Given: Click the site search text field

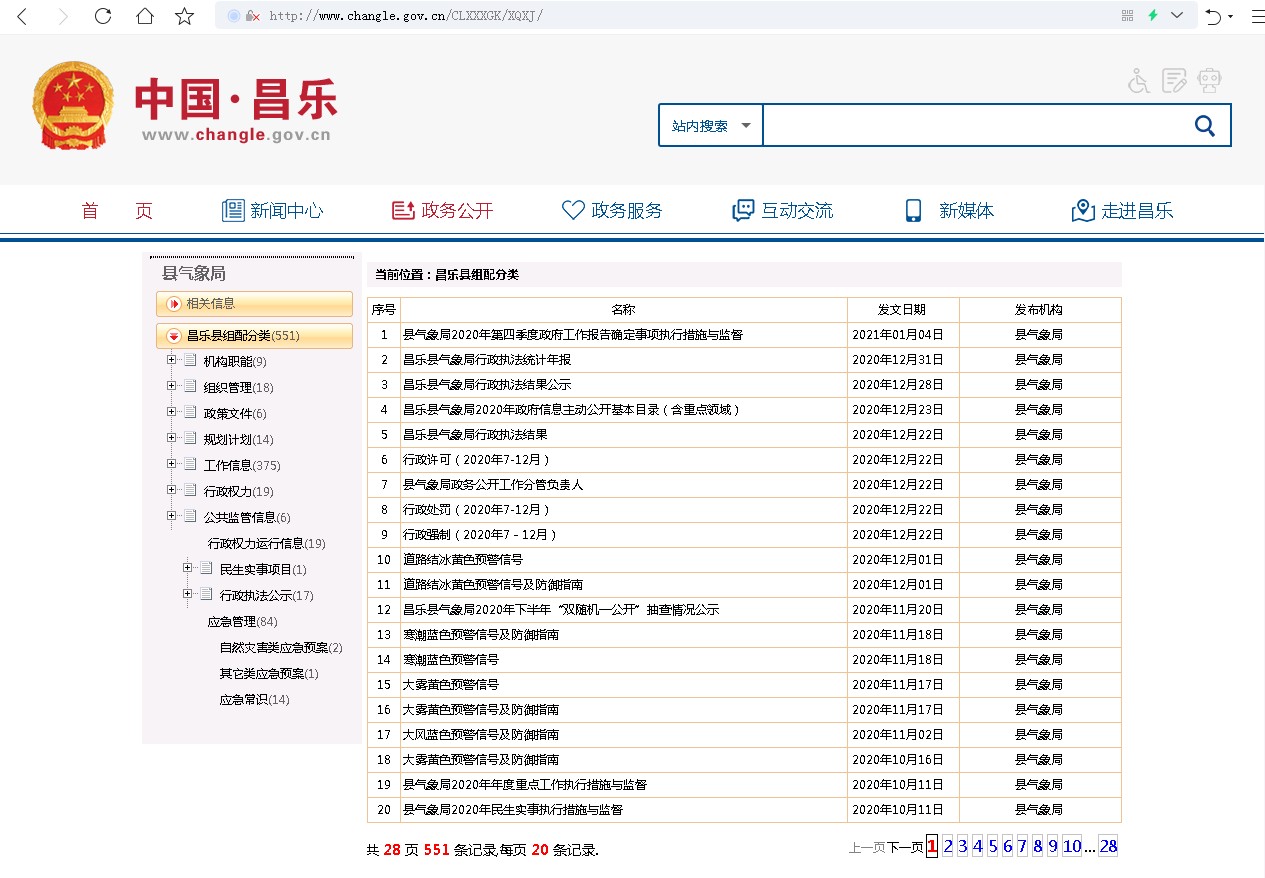Looking at the screenshot, I should click(970, 126).
